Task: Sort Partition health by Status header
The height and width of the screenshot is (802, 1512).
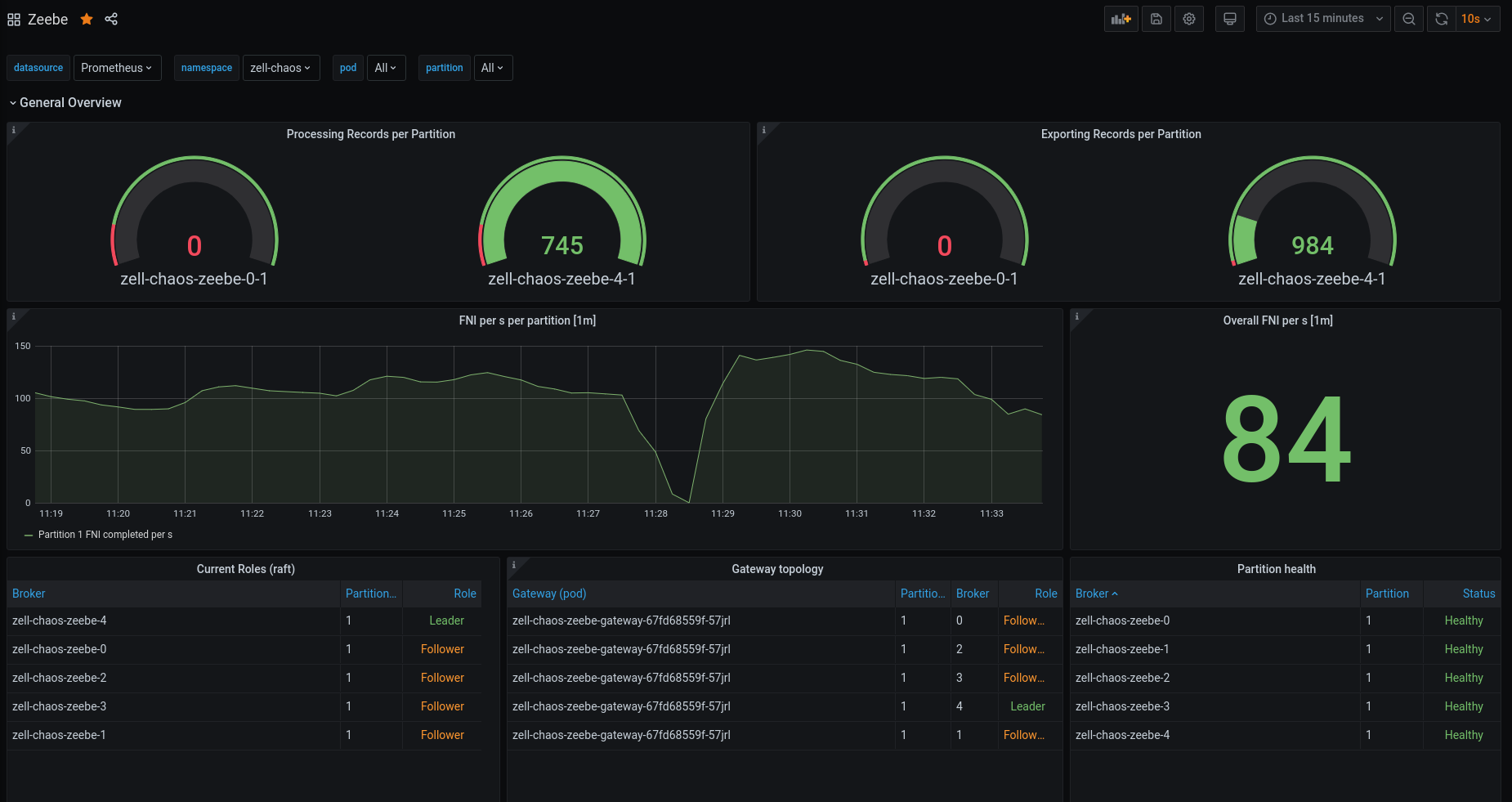Action: point(1478,594)
